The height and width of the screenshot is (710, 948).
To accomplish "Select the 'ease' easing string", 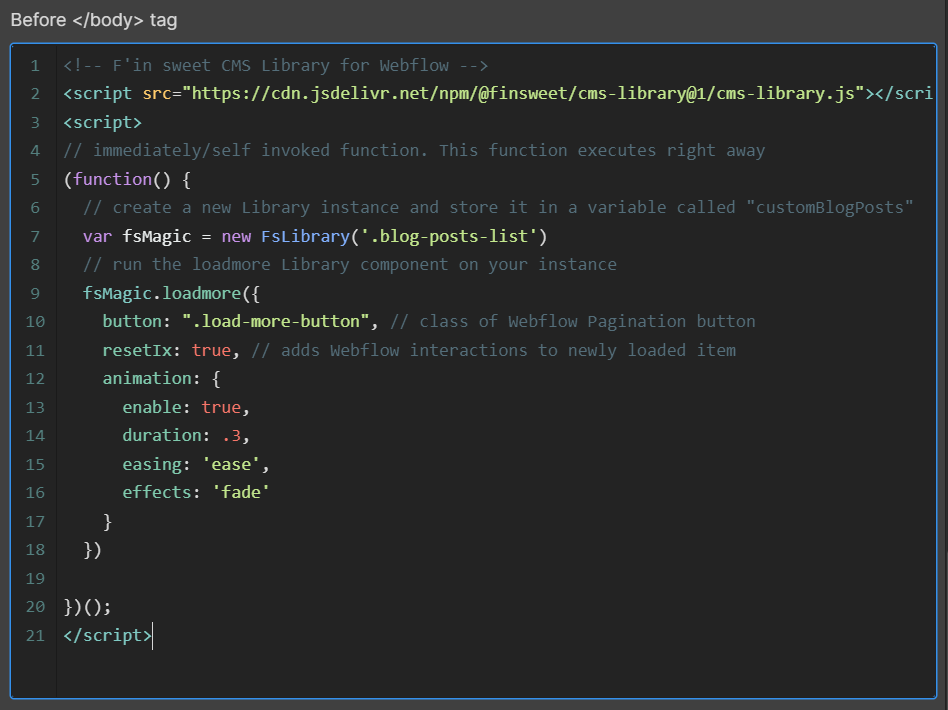I will [x=232, y=463].
